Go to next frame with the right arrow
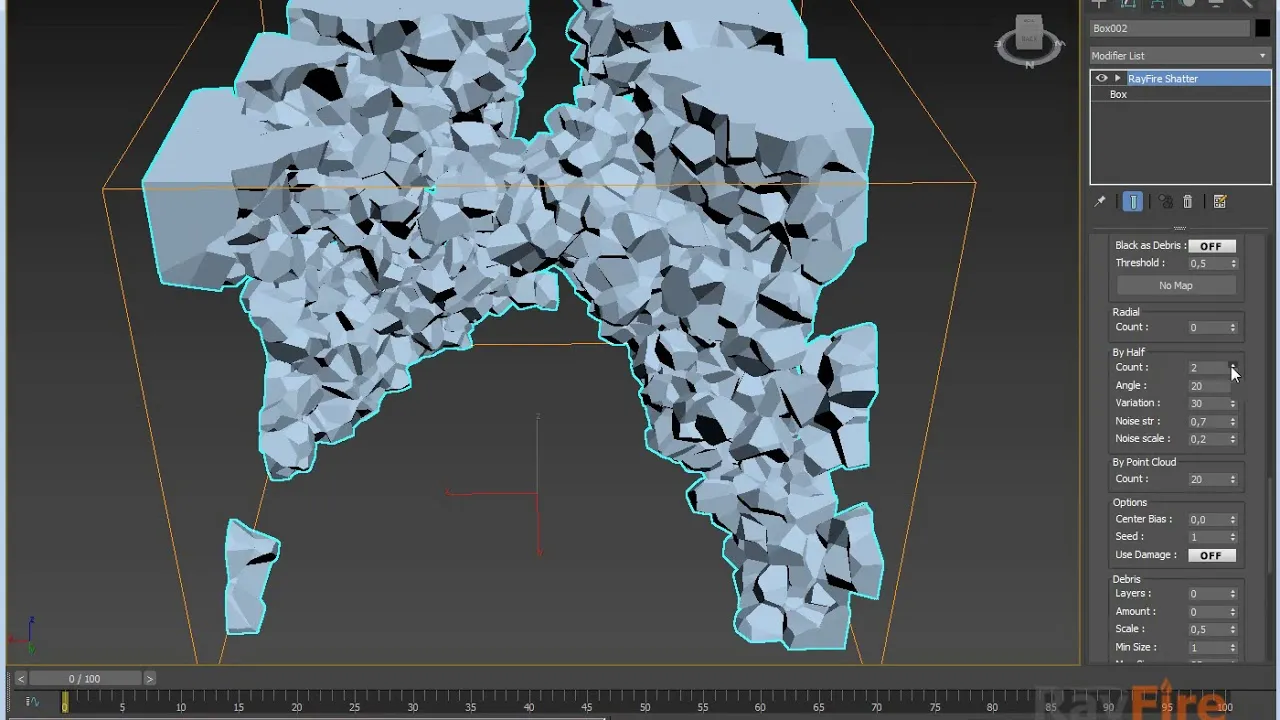 (149, 679)
